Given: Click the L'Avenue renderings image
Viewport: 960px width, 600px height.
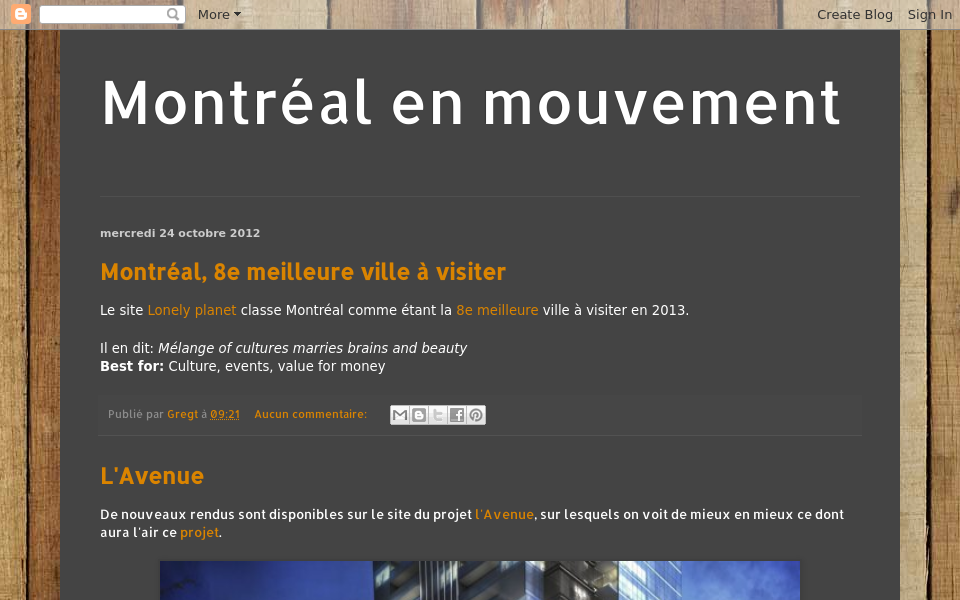Looking at the screenshot, I should [x=479, y=580].
